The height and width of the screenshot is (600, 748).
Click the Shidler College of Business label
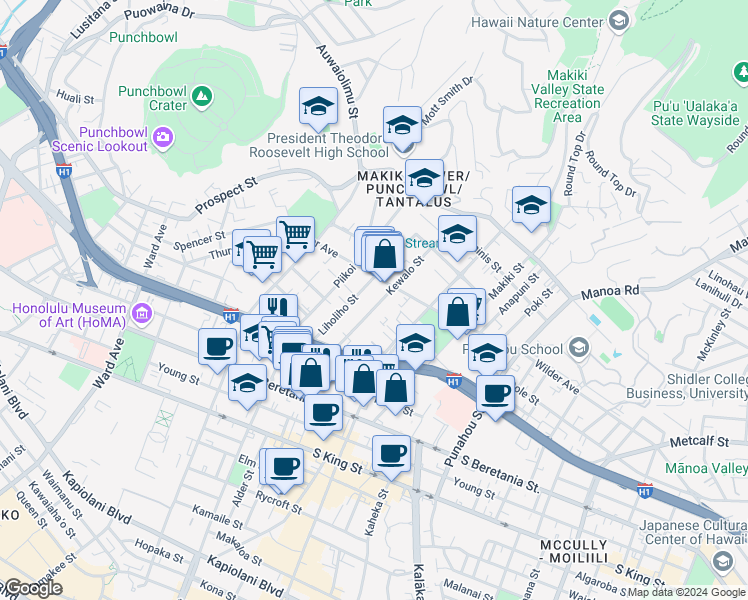[x=687, y=386]
